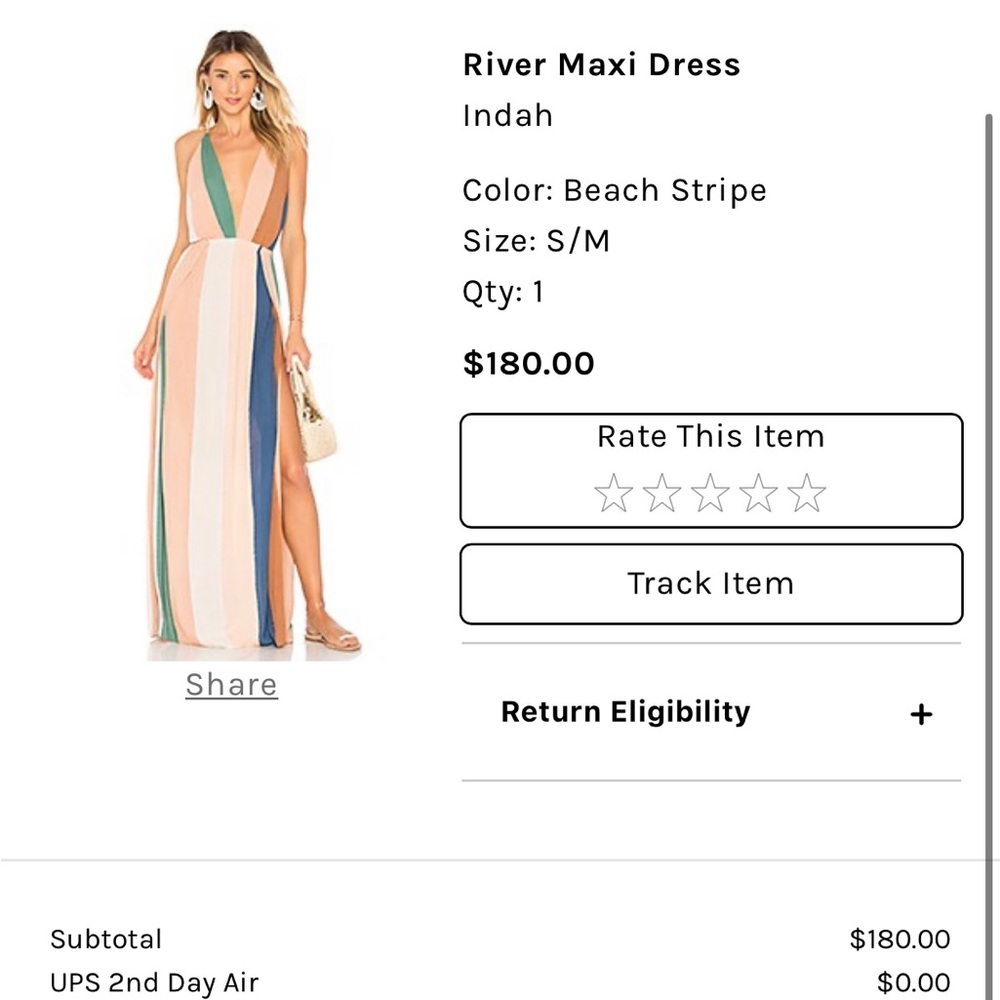Tap the plus icon next to Return Eligibility
Viewport: 1000px width, 1000px height.
click(920, 713)
